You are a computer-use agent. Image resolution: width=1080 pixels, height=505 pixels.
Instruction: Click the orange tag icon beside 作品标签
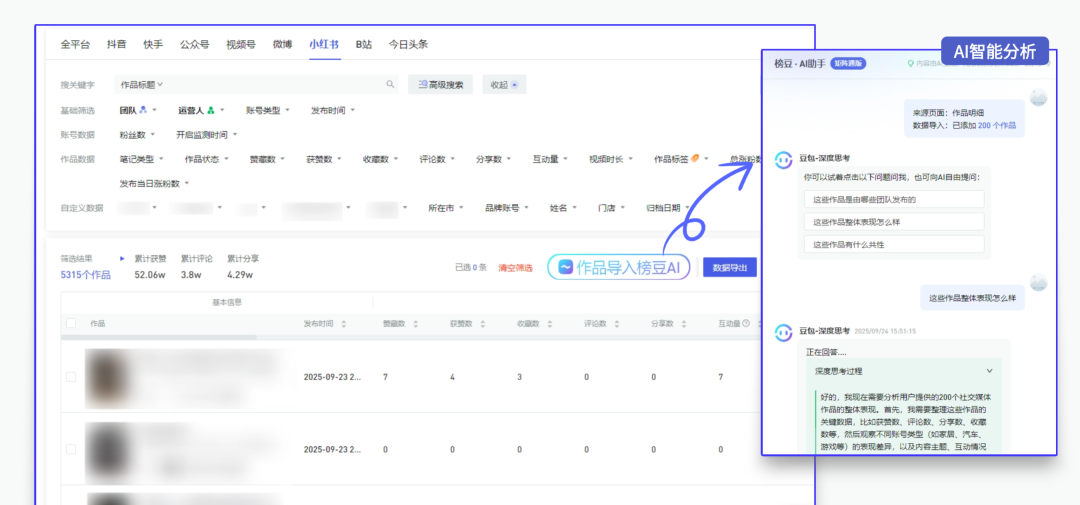click(696, 158)
